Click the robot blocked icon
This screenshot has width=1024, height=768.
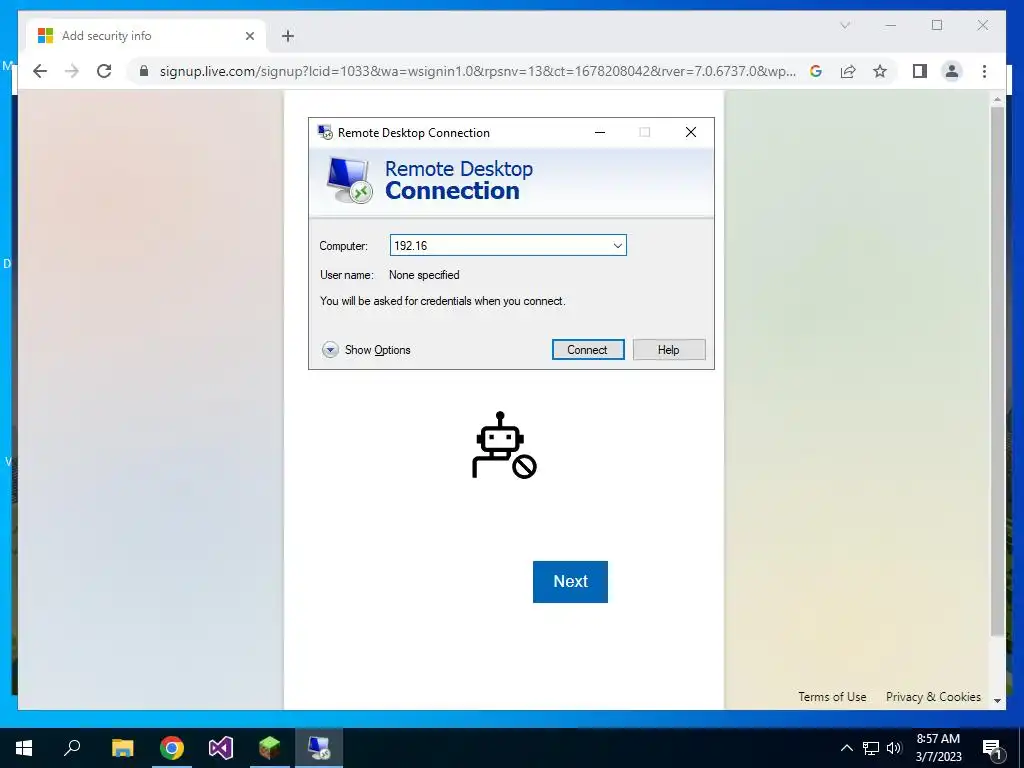(504, 445)
